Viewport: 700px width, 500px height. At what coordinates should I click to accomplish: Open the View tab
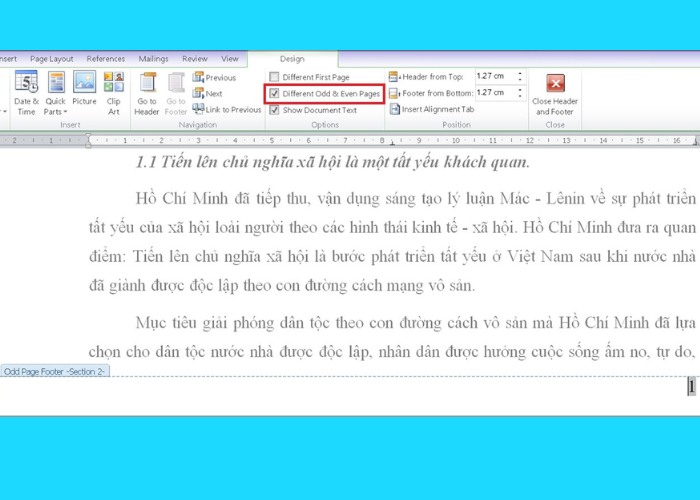click(x=230, y=58)
